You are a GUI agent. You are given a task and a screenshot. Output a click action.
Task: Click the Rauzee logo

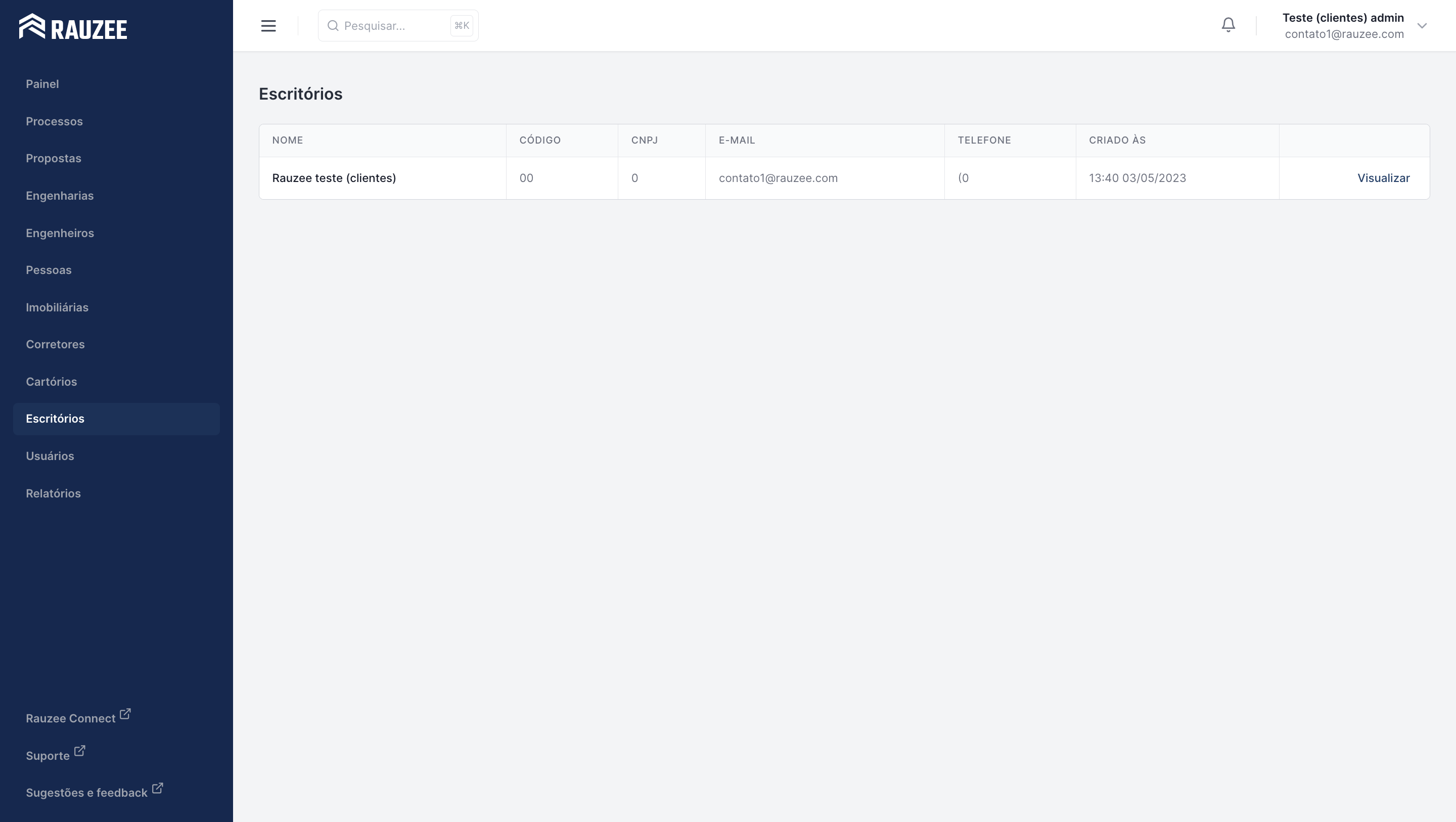click(x=73, y=27)
